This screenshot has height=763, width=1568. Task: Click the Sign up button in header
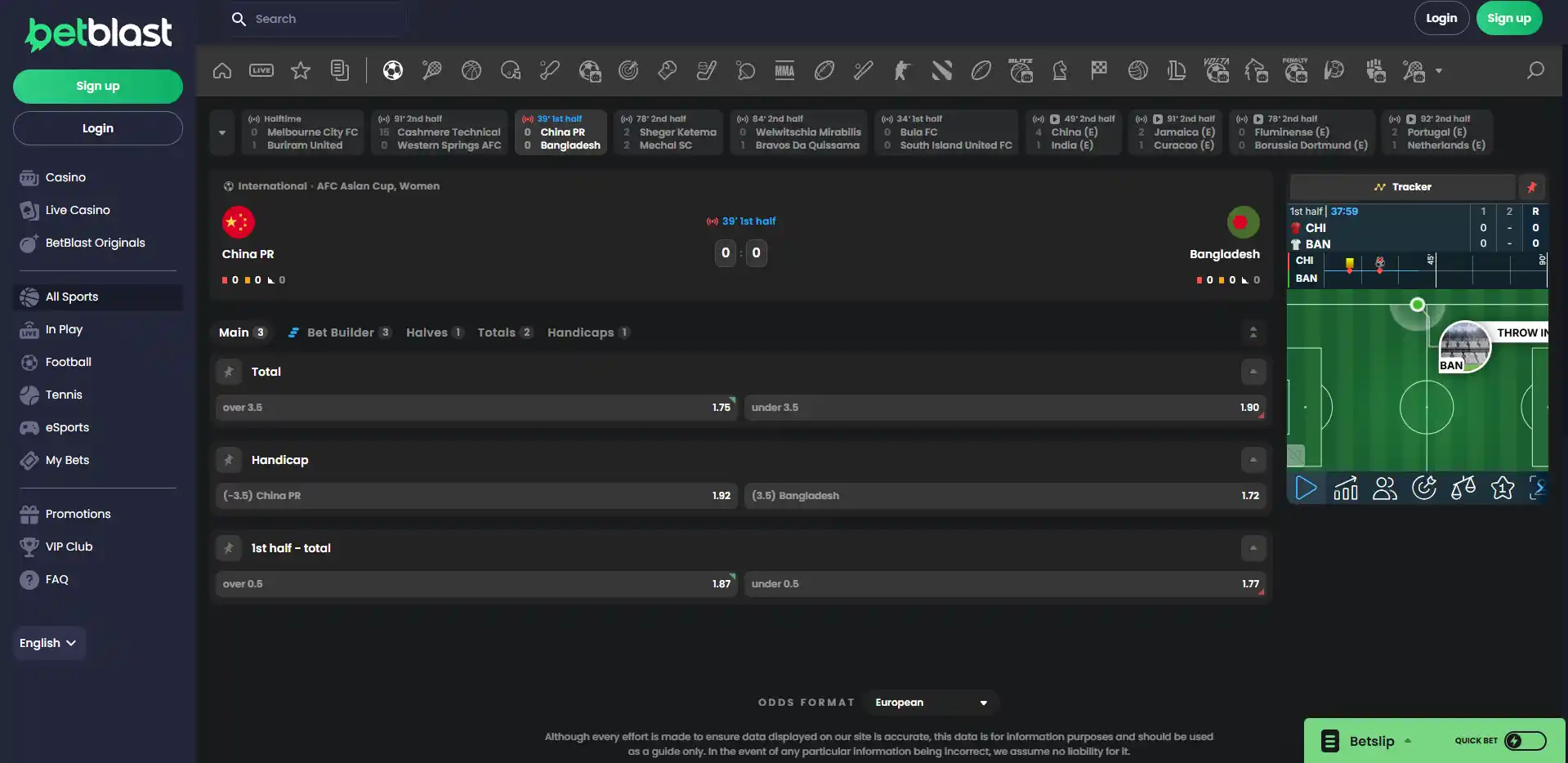pos(1509,19)
